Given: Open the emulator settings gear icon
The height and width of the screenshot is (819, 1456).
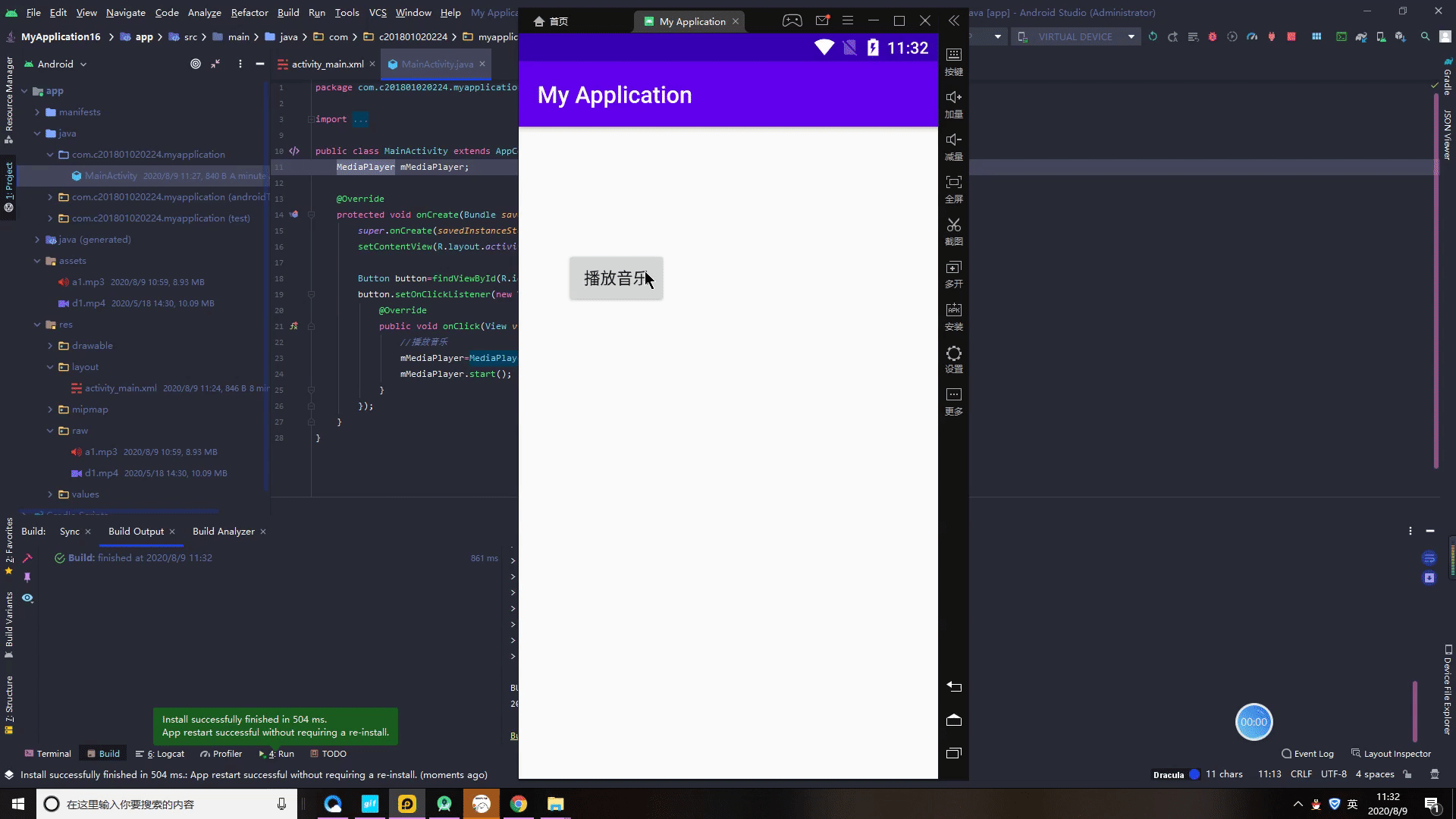Looking at the screenshot, I should click(953, 353).
